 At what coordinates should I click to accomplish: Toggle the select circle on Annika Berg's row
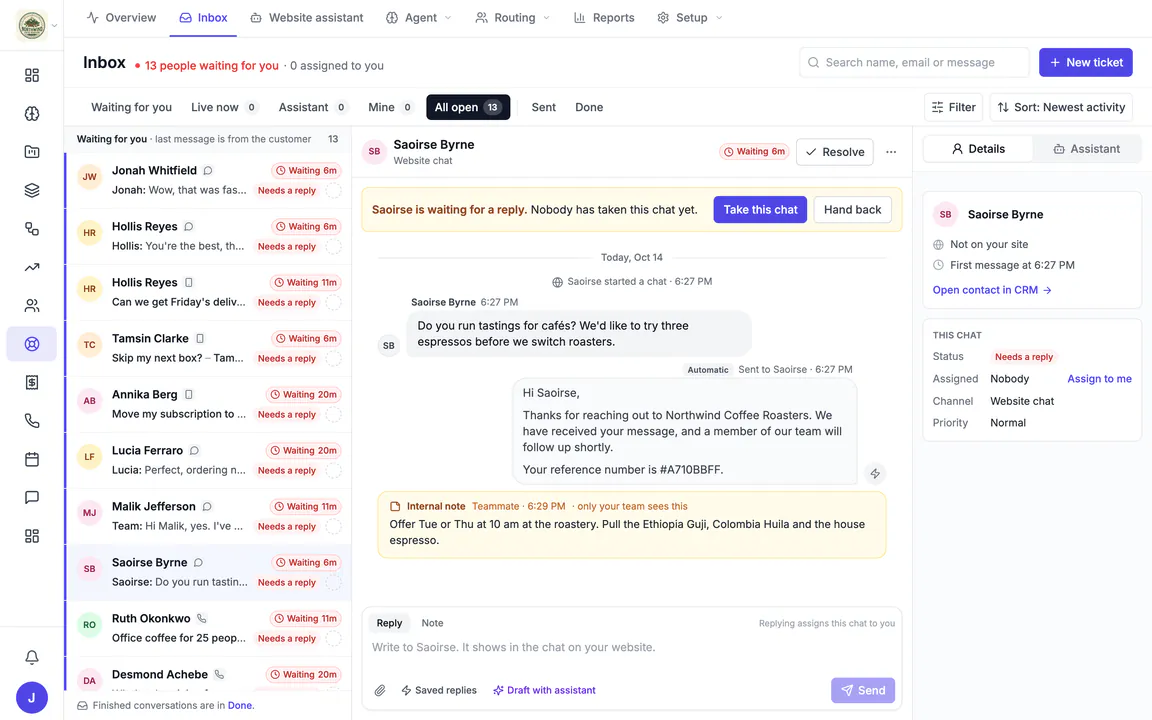334,414
